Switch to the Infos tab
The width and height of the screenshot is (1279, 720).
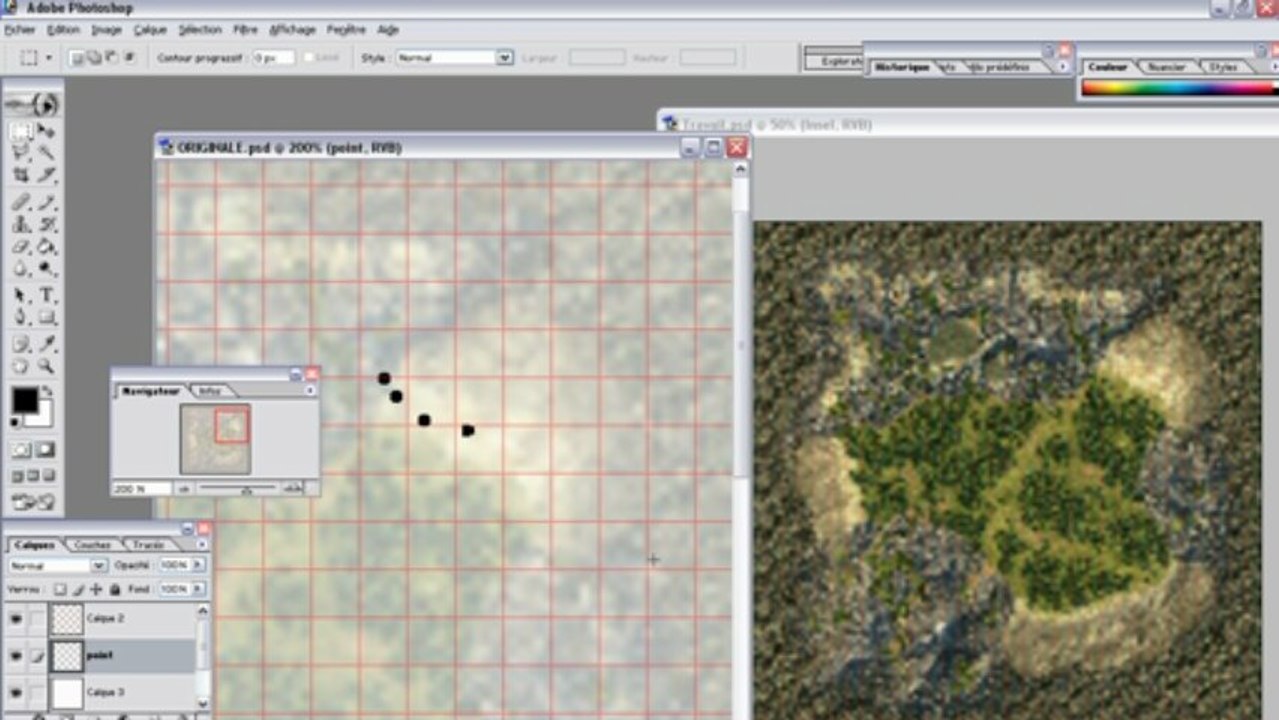tap(209, 391)
